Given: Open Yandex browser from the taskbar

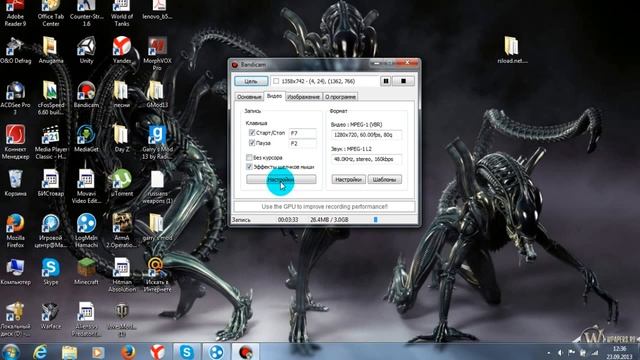Looking at the screenshot, I should [158, 351].
